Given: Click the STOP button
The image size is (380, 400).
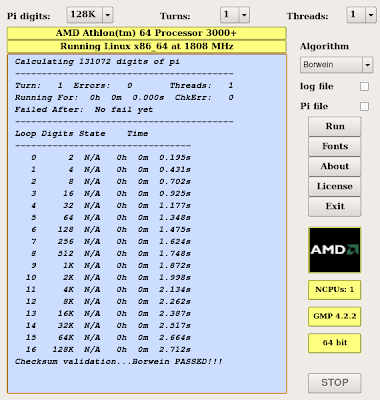Looking at the screenshot, I should 335,383.
